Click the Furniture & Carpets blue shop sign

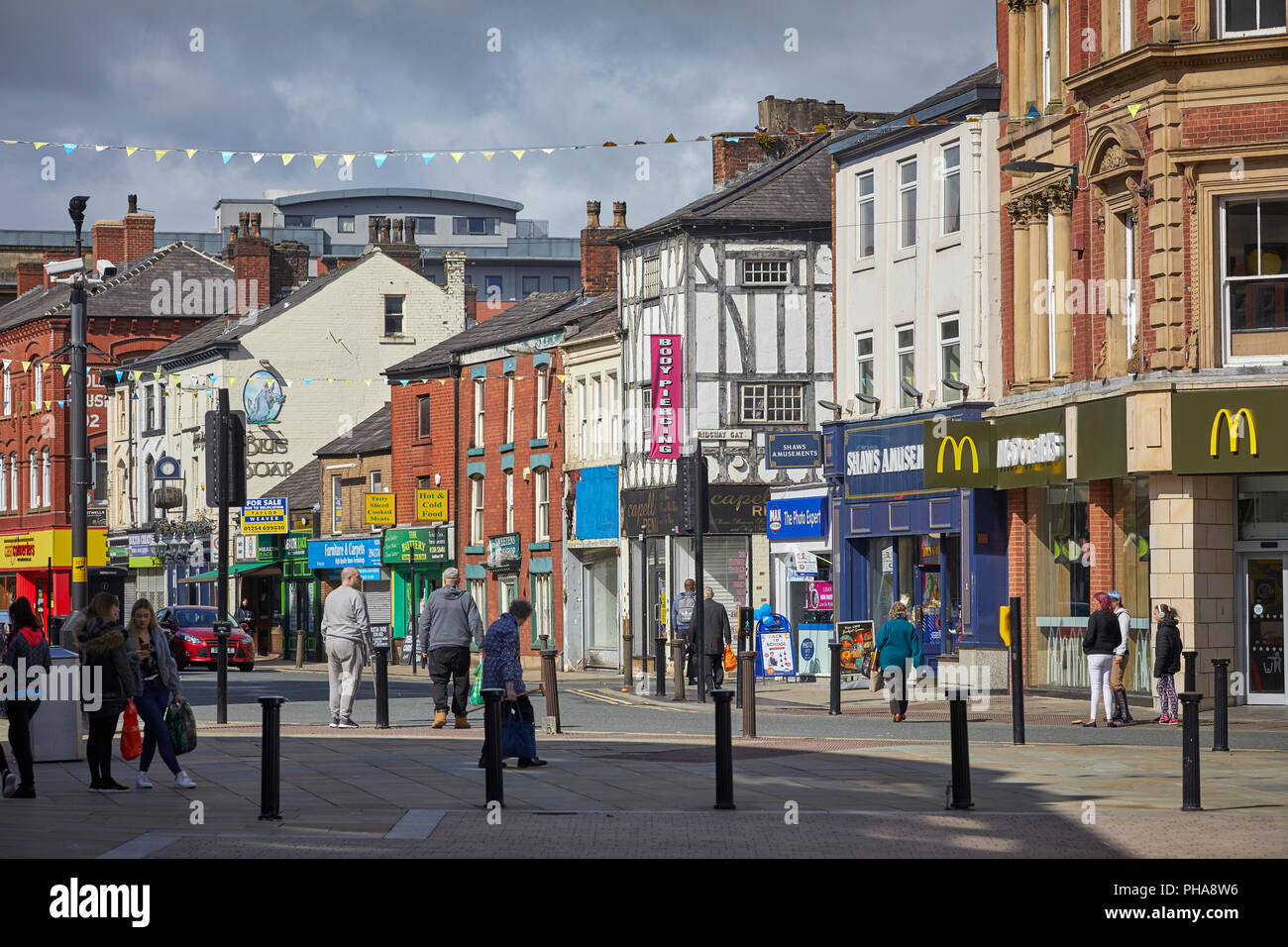click(x=344, y=553)
